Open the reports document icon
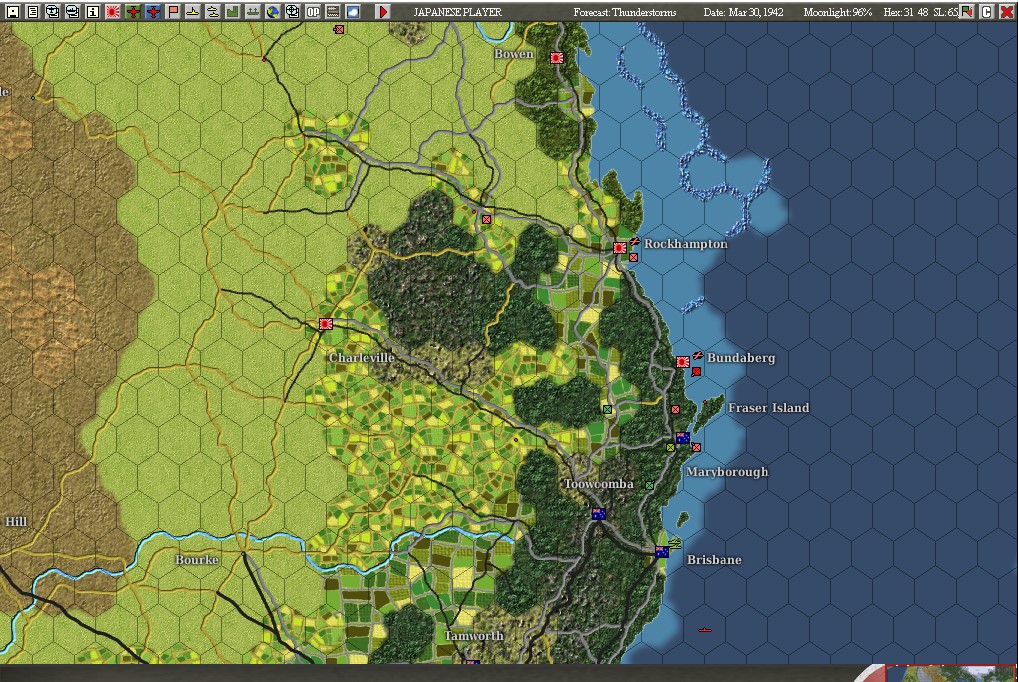The image size is (1018, 682). tap(32, 12)
